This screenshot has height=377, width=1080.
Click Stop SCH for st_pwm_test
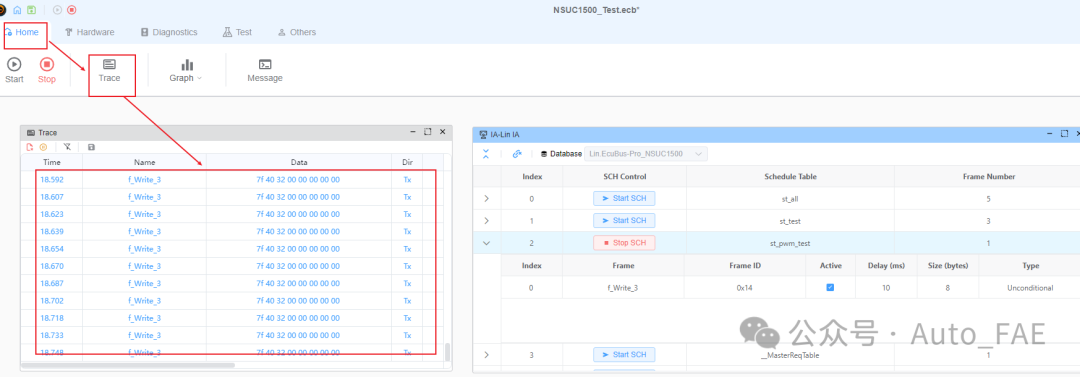(624, 243)
